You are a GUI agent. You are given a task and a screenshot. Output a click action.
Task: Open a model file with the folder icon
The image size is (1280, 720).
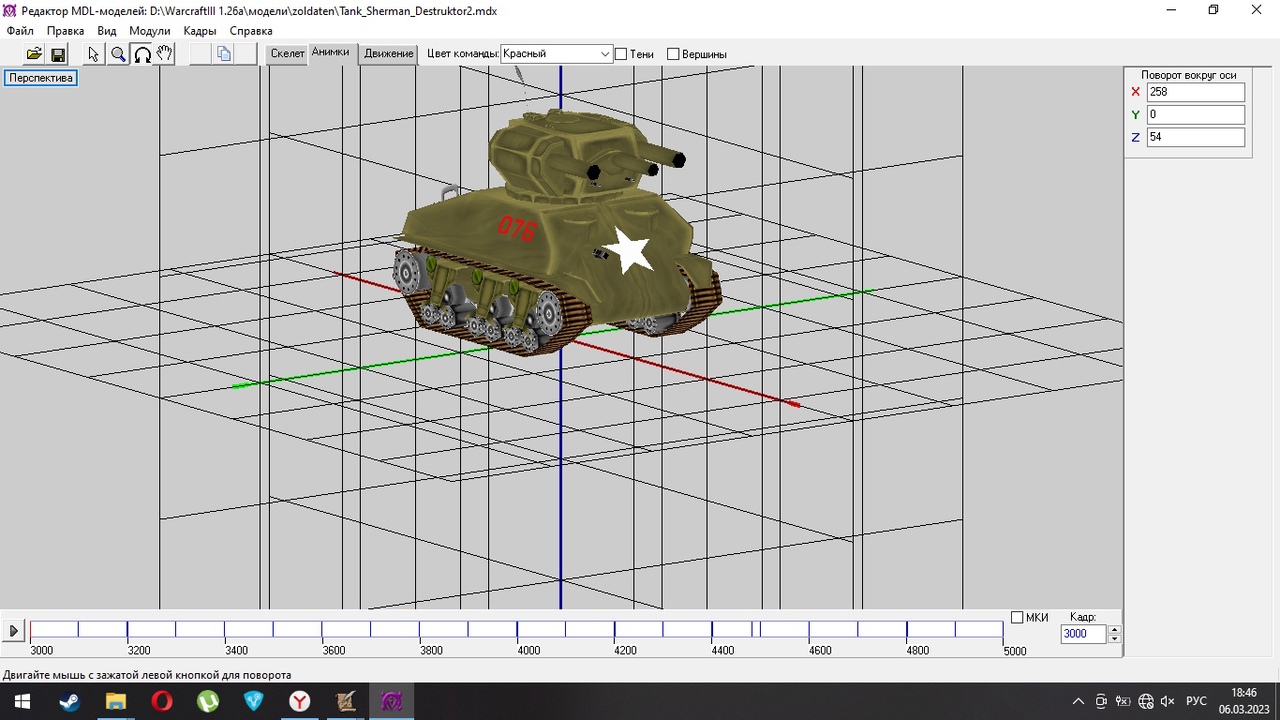pos(34,54)
